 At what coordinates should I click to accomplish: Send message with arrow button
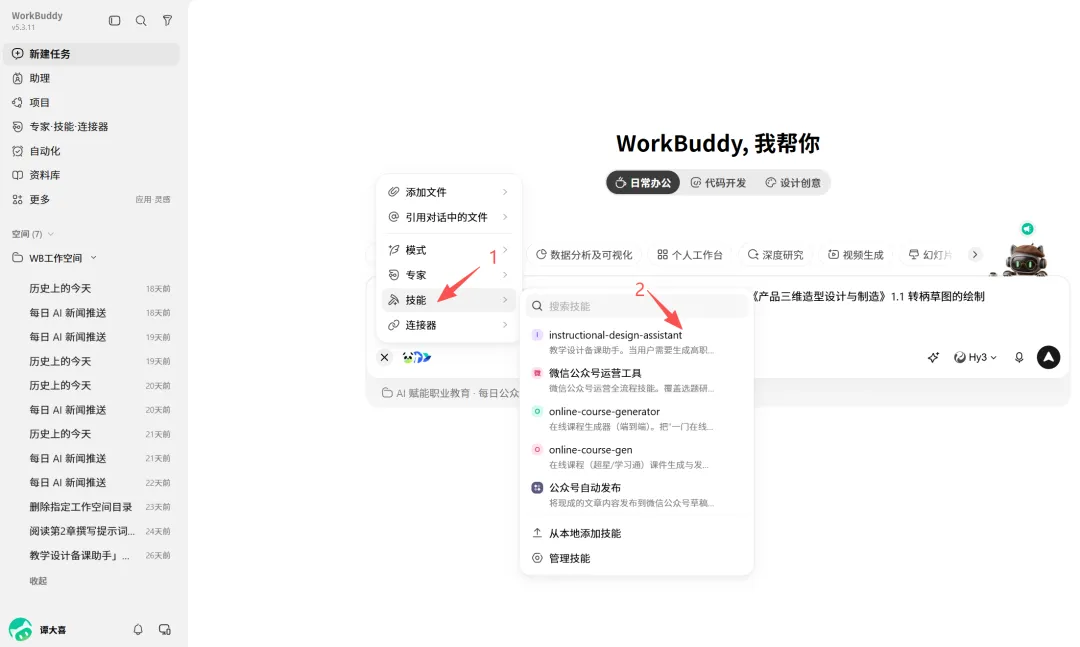click(1048, 357)
